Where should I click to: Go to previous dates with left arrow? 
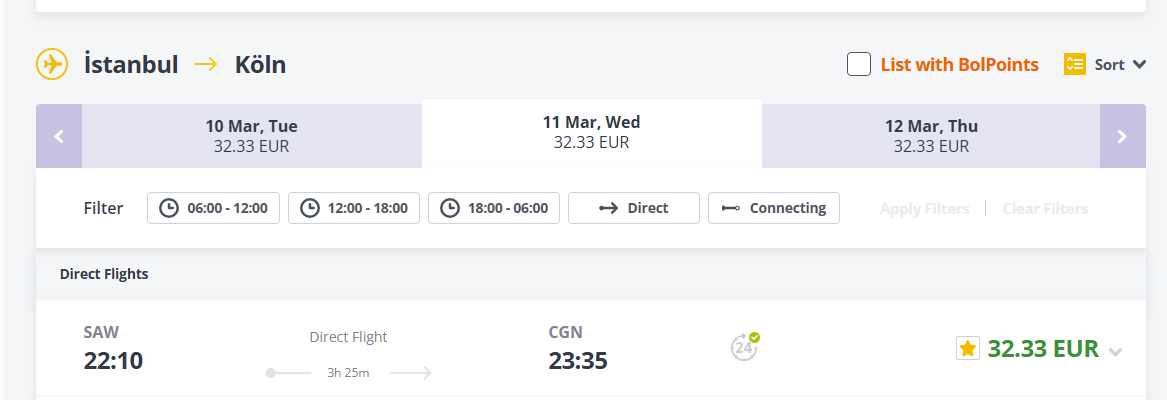pyautogui.click(x=59, y=136)
